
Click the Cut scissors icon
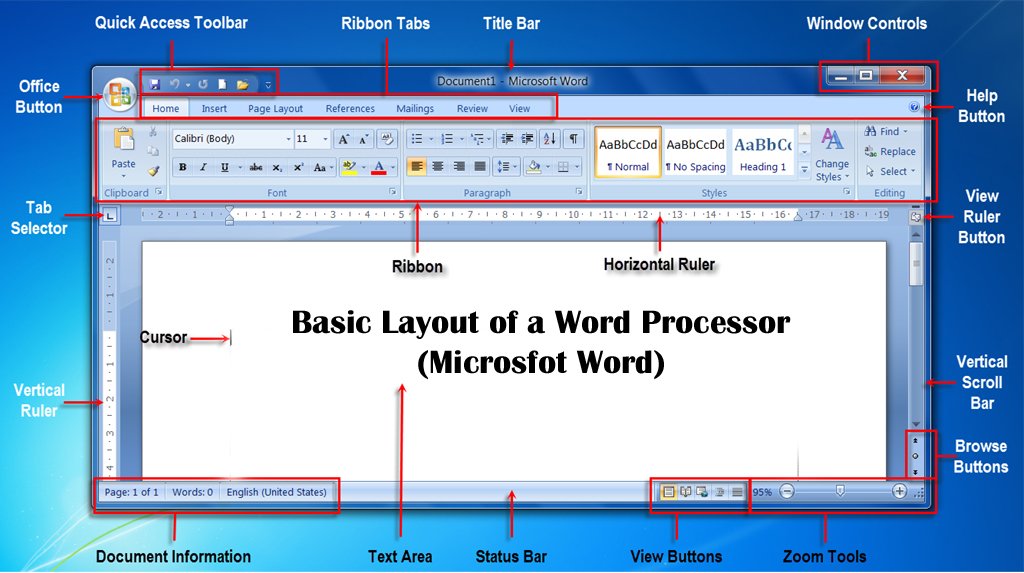point(153,132)
